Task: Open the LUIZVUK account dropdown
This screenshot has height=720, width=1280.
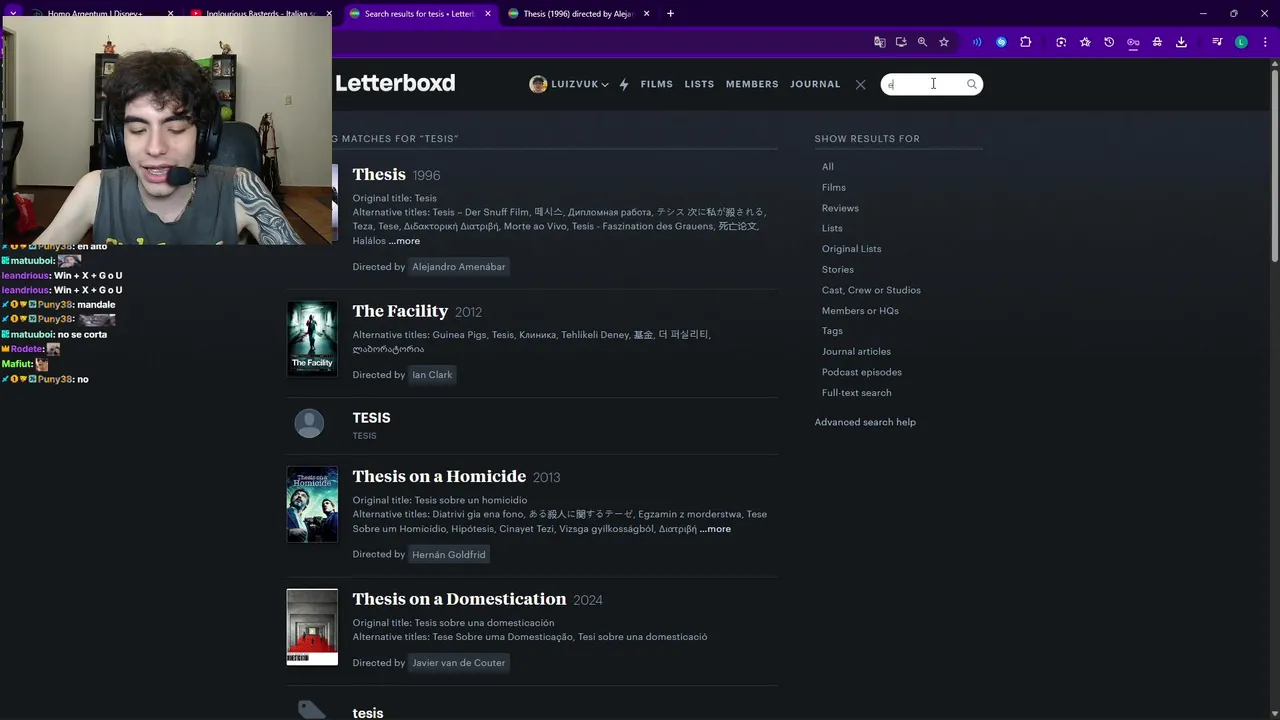Action: pyautogui.click(x=569, y=84)
